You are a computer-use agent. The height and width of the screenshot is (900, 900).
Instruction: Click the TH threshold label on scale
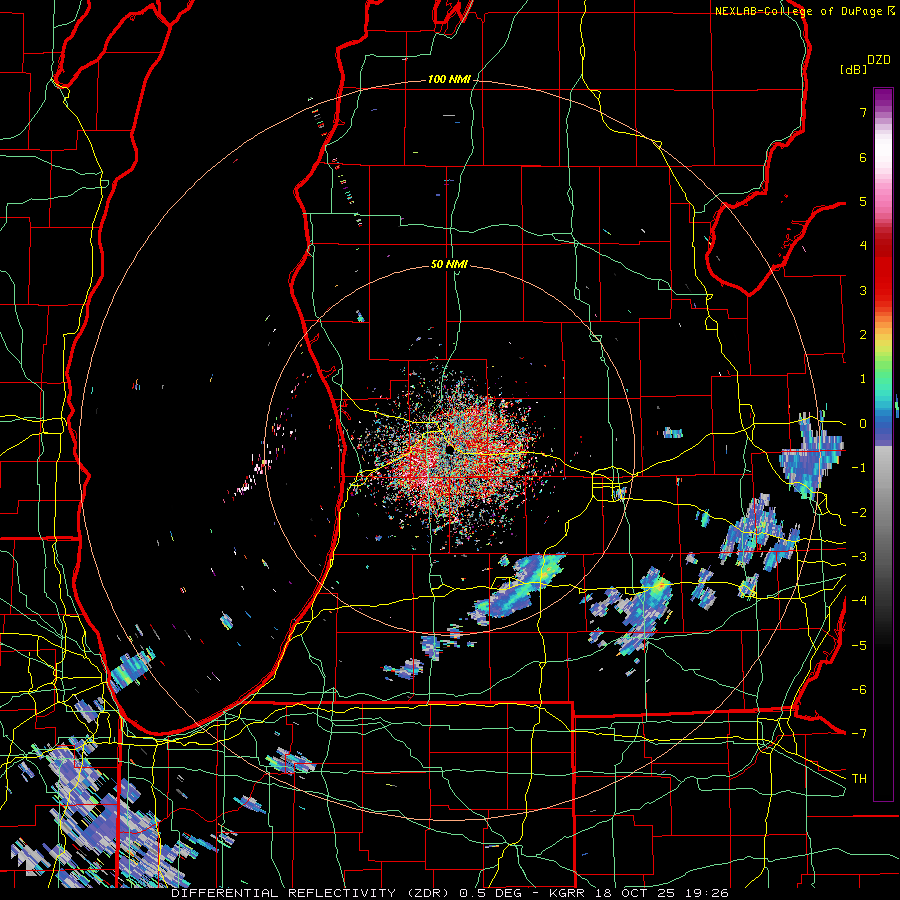pyautogui.click(x=859, y=778)
